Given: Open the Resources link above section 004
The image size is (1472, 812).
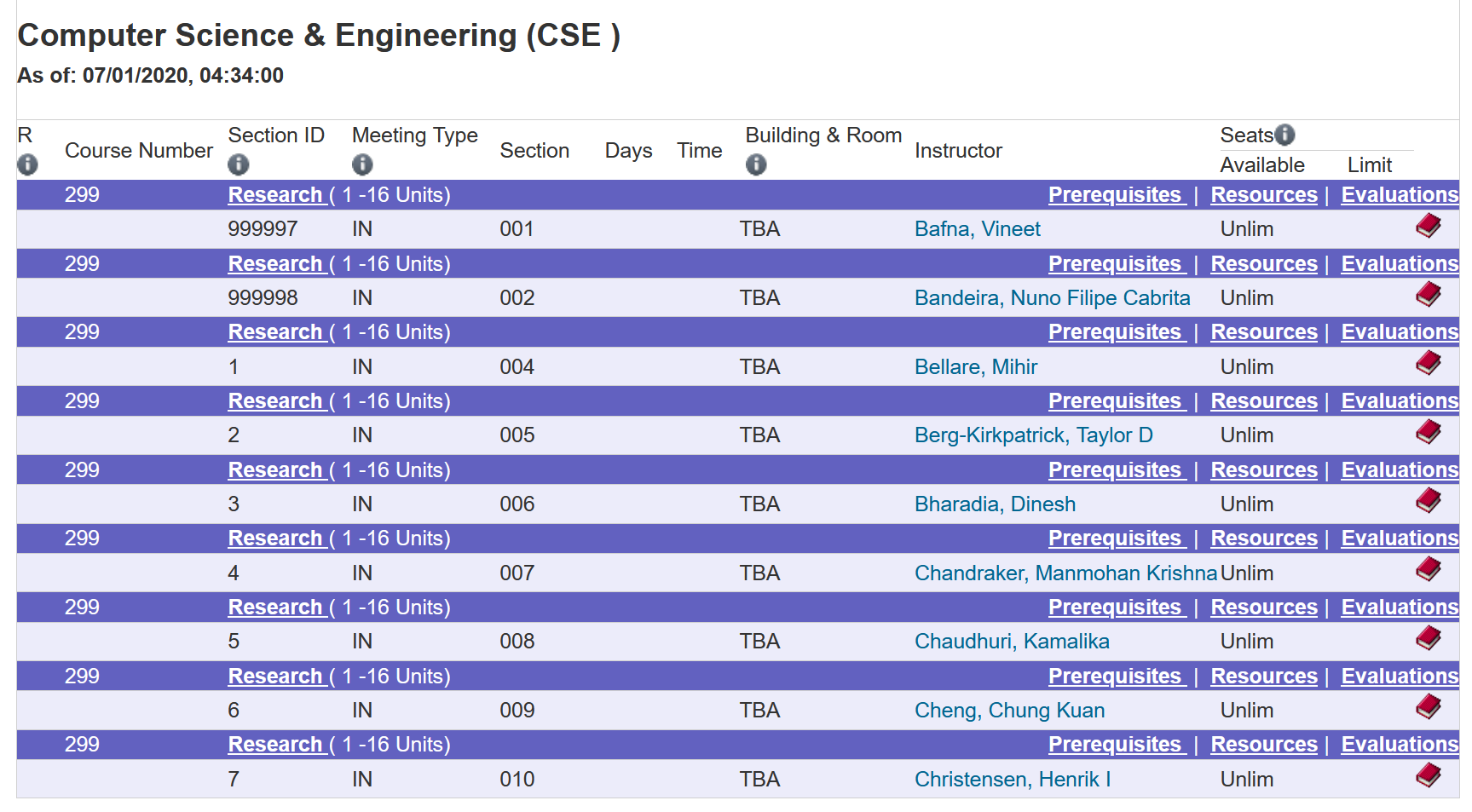Looking at the screenshot, I should (1264, 332).
